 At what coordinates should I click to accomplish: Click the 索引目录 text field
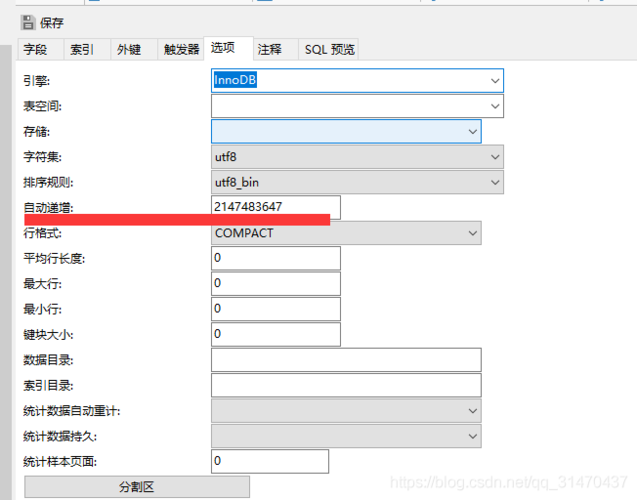point(346,385)
